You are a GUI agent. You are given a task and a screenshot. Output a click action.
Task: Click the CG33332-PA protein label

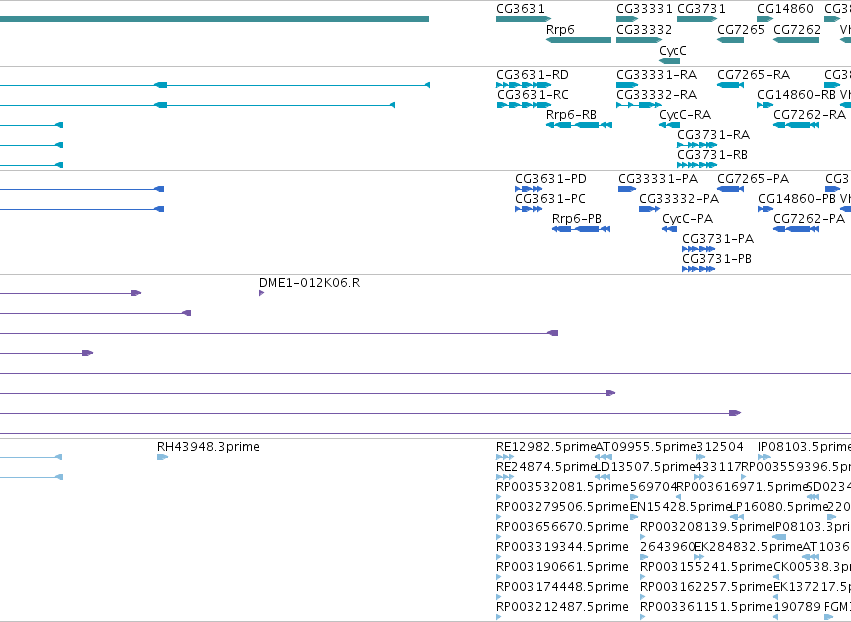(x=679, y=199)
